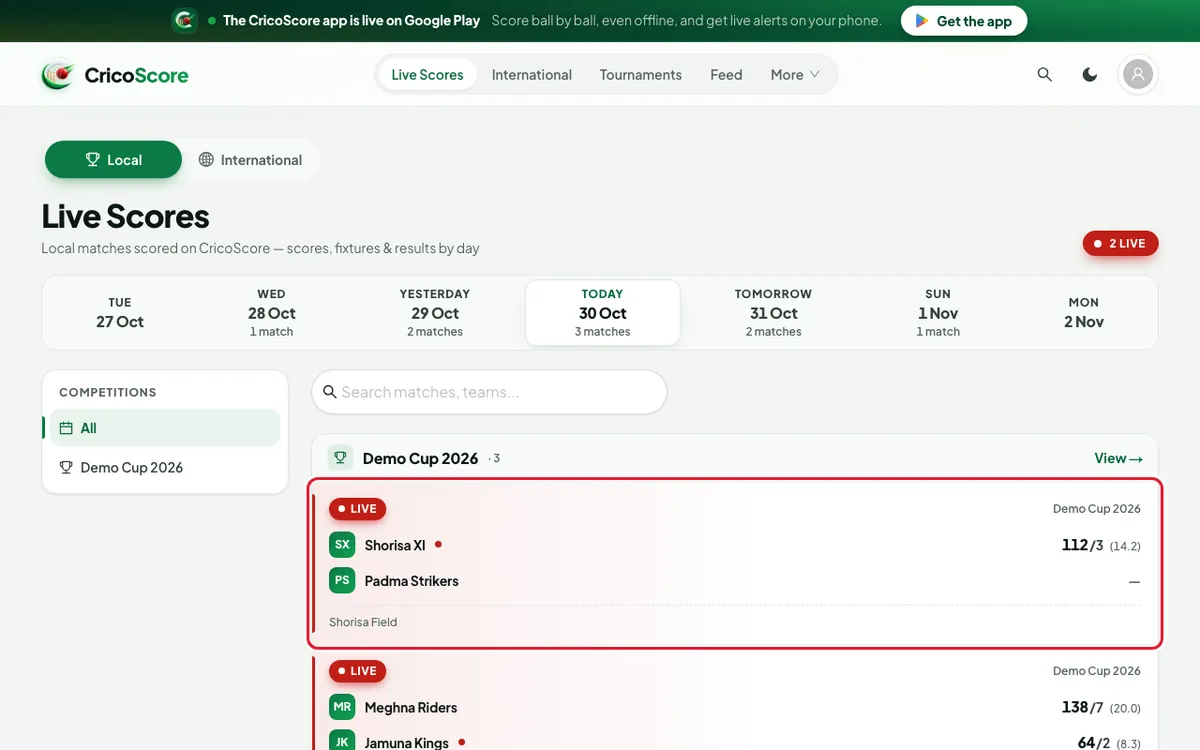The image size is (1200, 750).
Task: Click the CricoScore app icon in banner
Action: click(184, 20)
